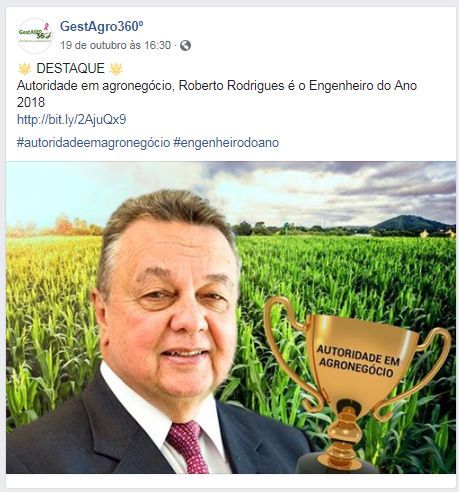This screenshot has height=492, width=459.
Task: Click the star emoji after DESTAQUE
Action: coord(116,69)
